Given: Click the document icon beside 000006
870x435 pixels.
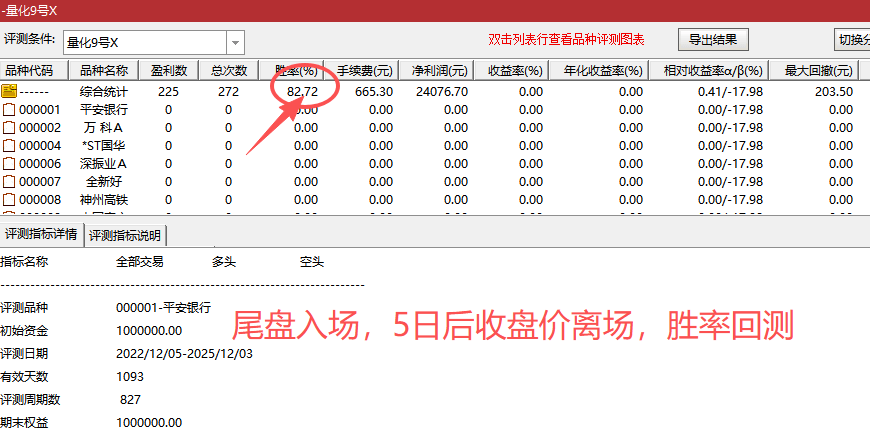Looking at the screenshot, I should 10,163.
